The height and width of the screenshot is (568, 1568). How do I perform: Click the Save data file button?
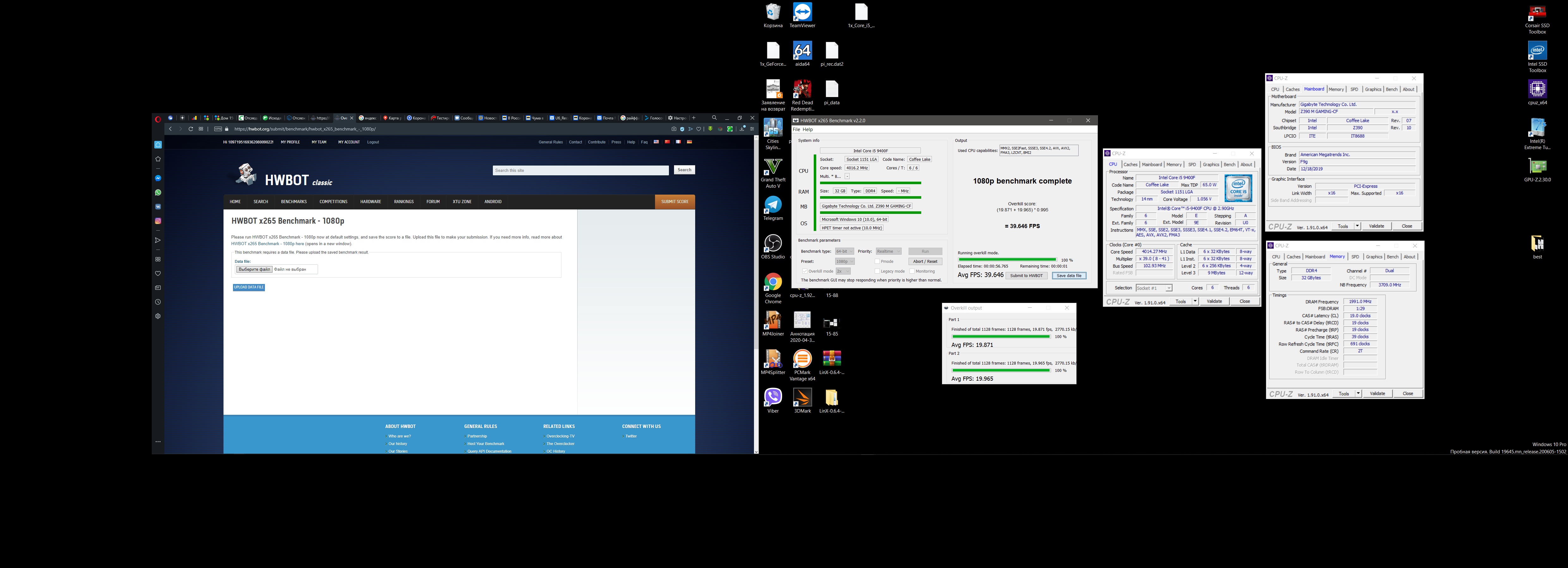pyautogui.click(x=1069, y=275)
